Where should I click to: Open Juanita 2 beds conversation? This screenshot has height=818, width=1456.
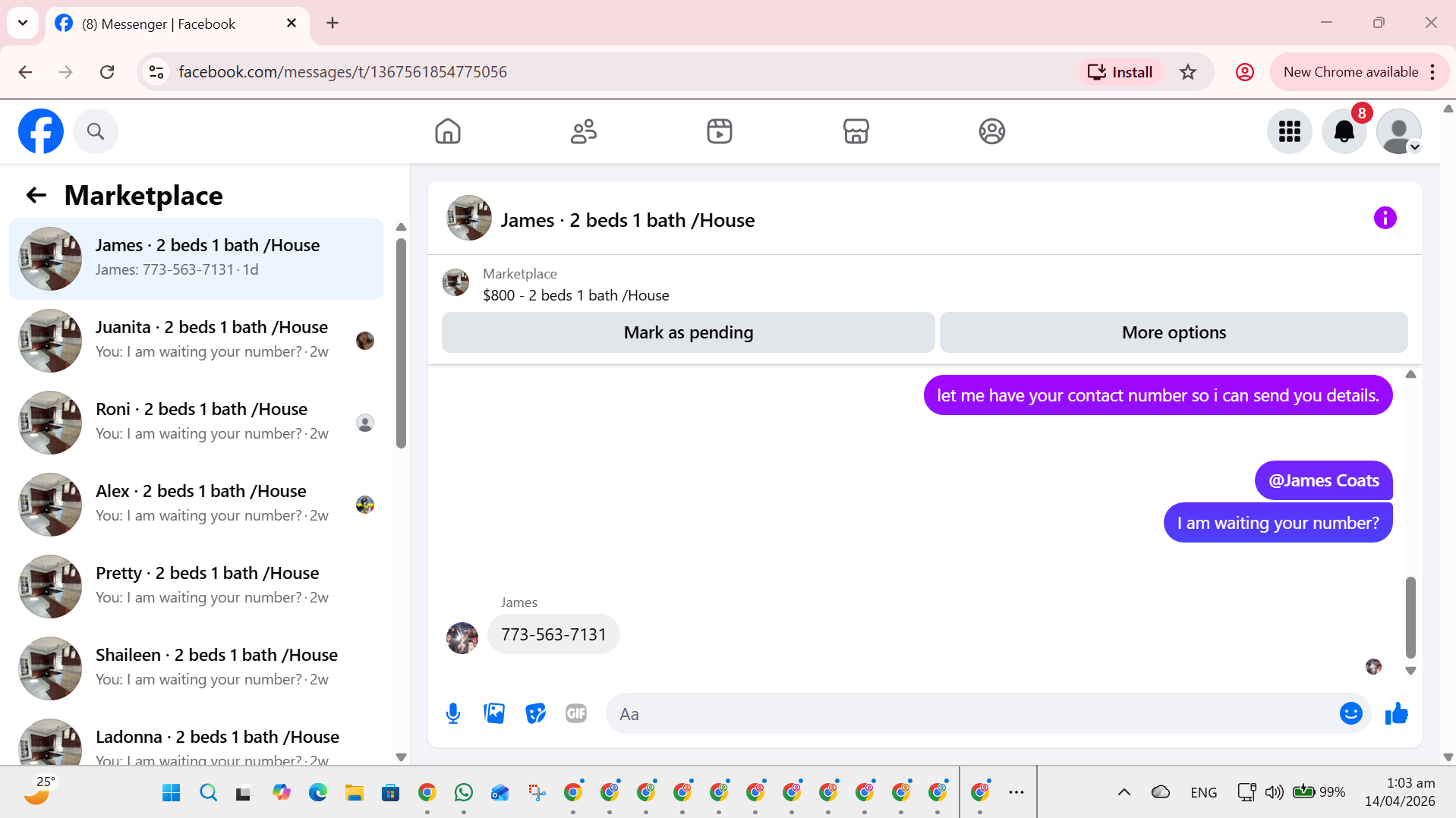(196, 340)
